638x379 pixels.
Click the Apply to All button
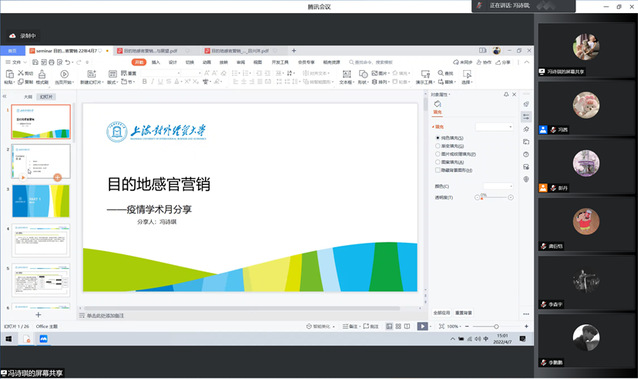(441, 313)
